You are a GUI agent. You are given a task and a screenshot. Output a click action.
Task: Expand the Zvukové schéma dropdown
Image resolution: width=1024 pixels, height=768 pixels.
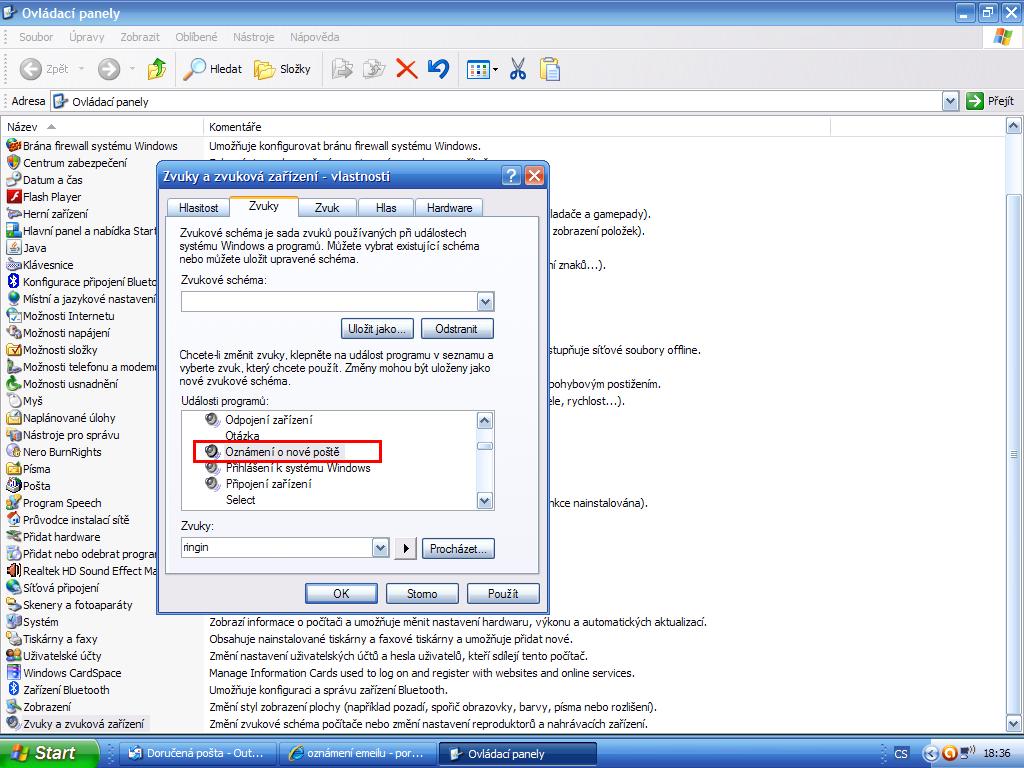[485, 302]
